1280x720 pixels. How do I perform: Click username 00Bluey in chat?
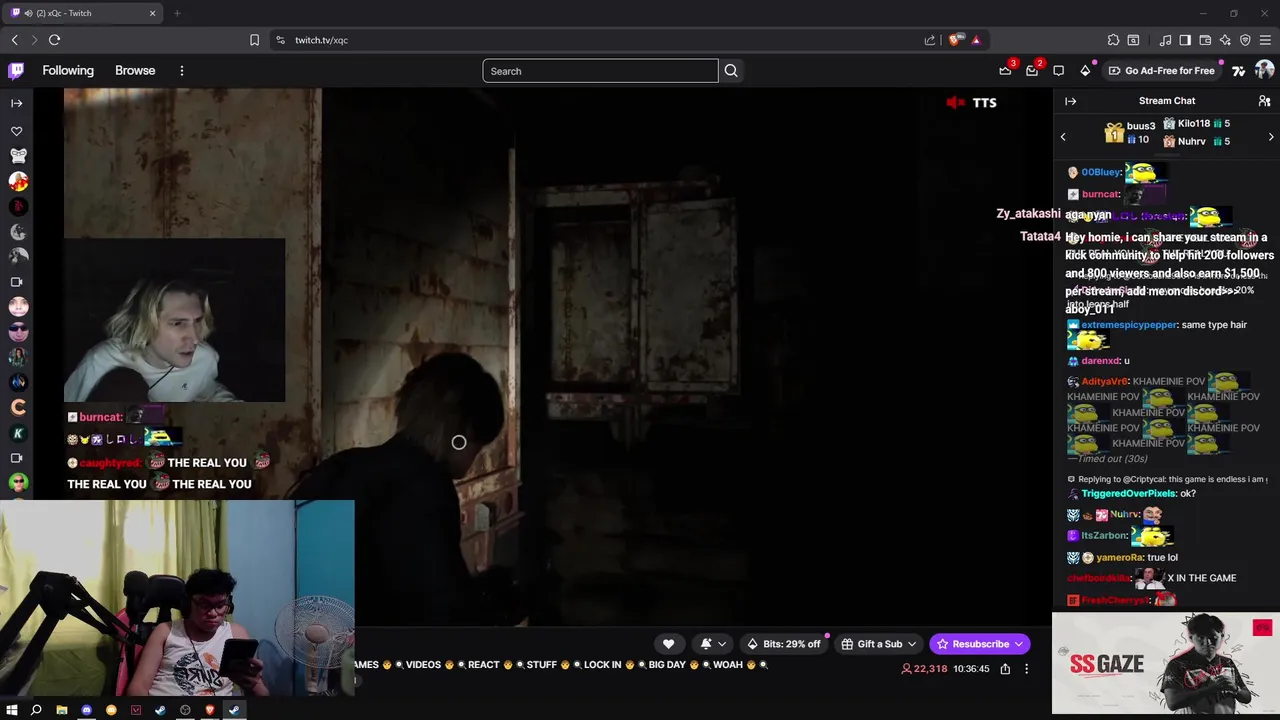click(x=1101, y=172)
